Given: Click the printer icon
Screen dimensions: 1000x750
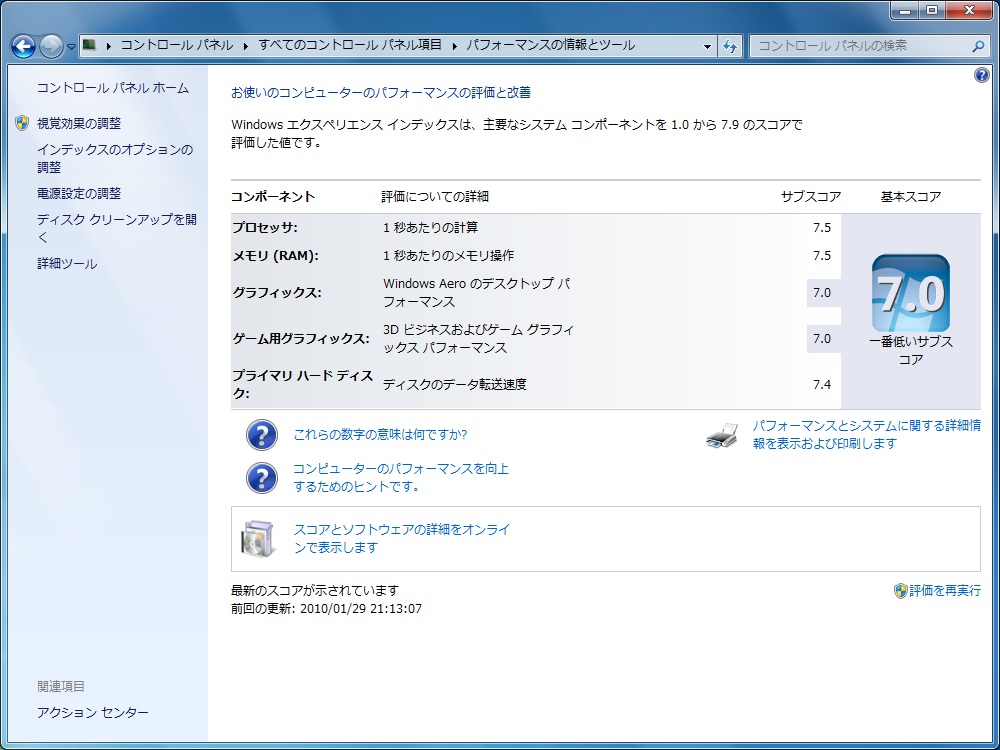Looking at the screenshot, I should point(723,436).
